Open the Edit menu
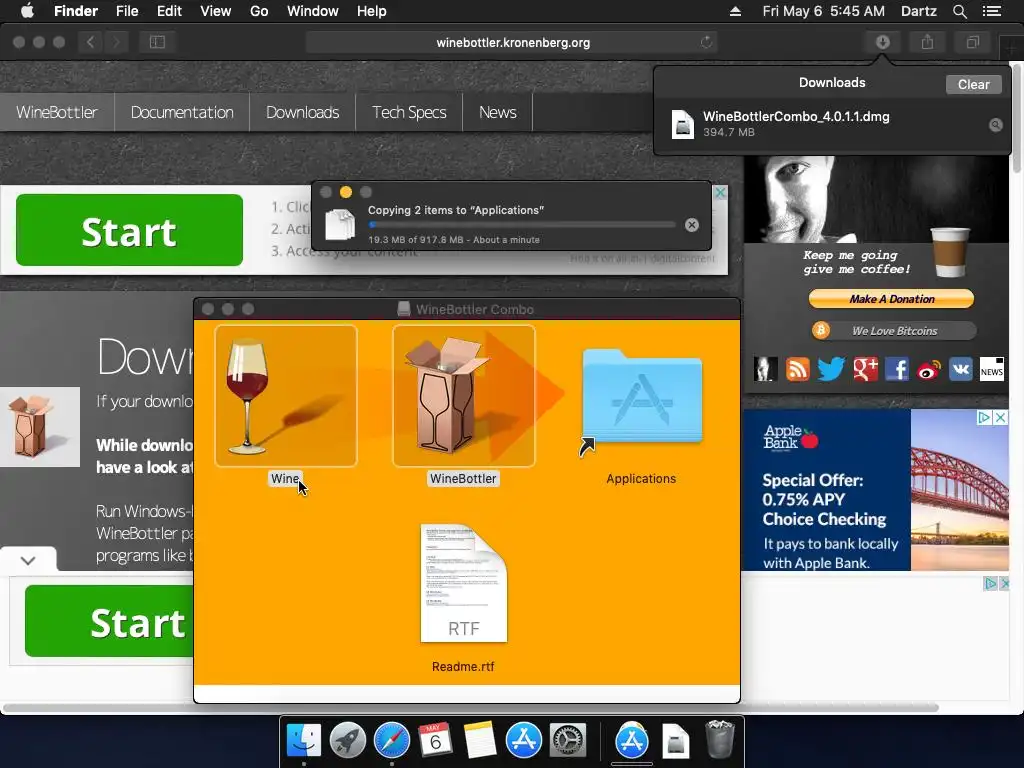 pyautogui.click(x=169, y=11)
